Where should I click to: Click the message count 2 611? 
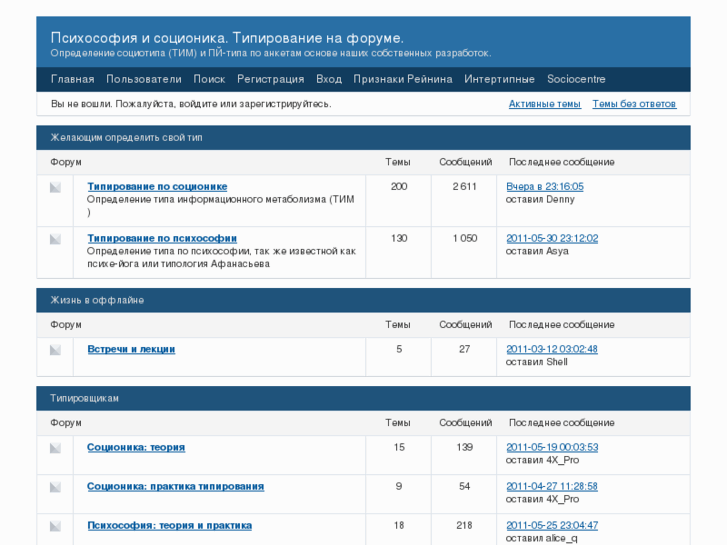pyautogui.click(x=464, y=186)
